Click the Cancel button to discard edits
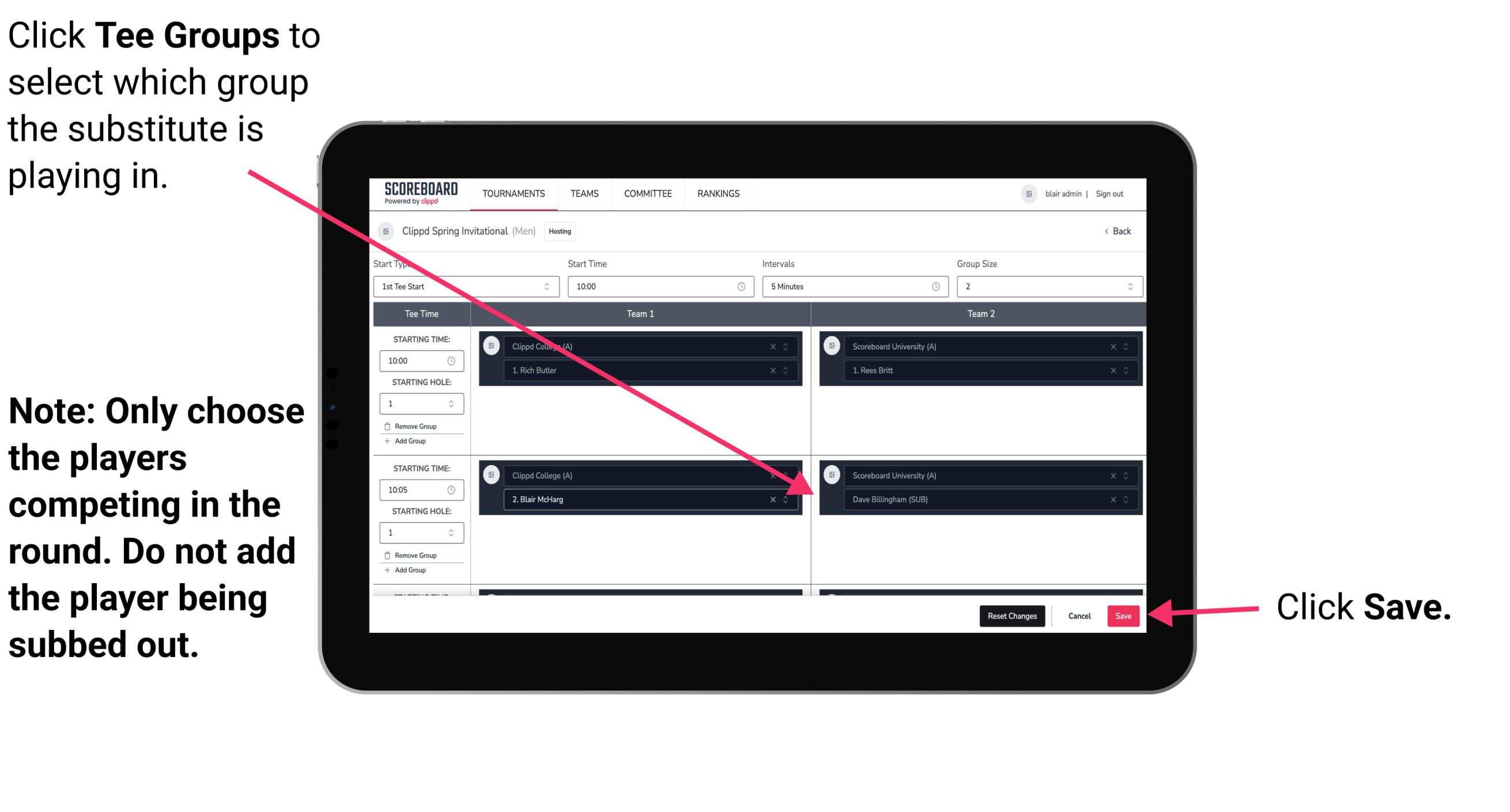Screen dimensions: 1510x812 click(x=1079, y=614)
